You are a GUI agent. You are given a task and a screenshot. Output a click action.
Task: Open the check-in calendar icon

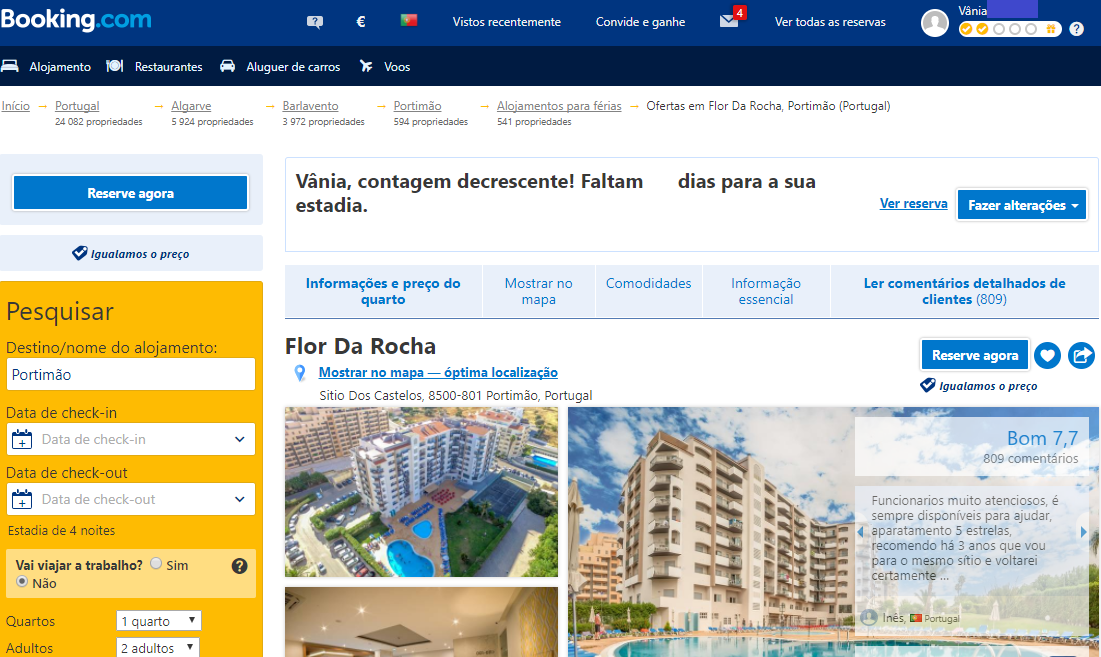click(x=22, y=439)
